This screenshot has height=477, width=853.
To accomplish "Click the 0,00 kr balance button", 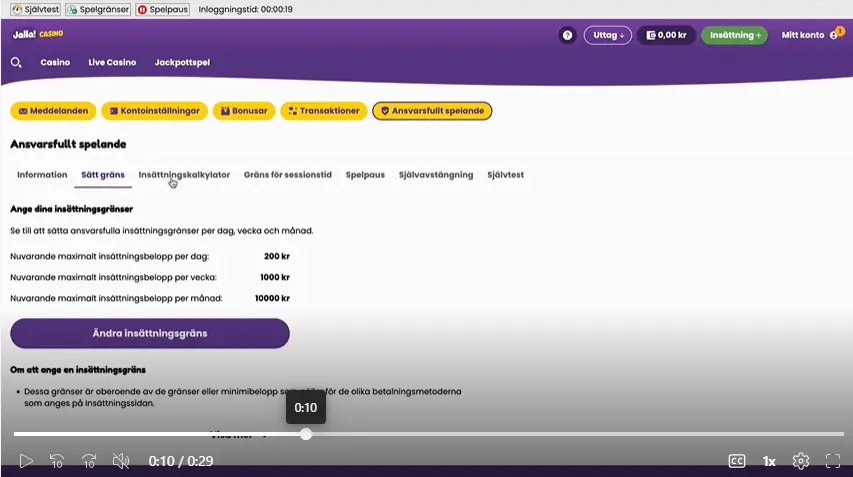I will coord(666,35).
